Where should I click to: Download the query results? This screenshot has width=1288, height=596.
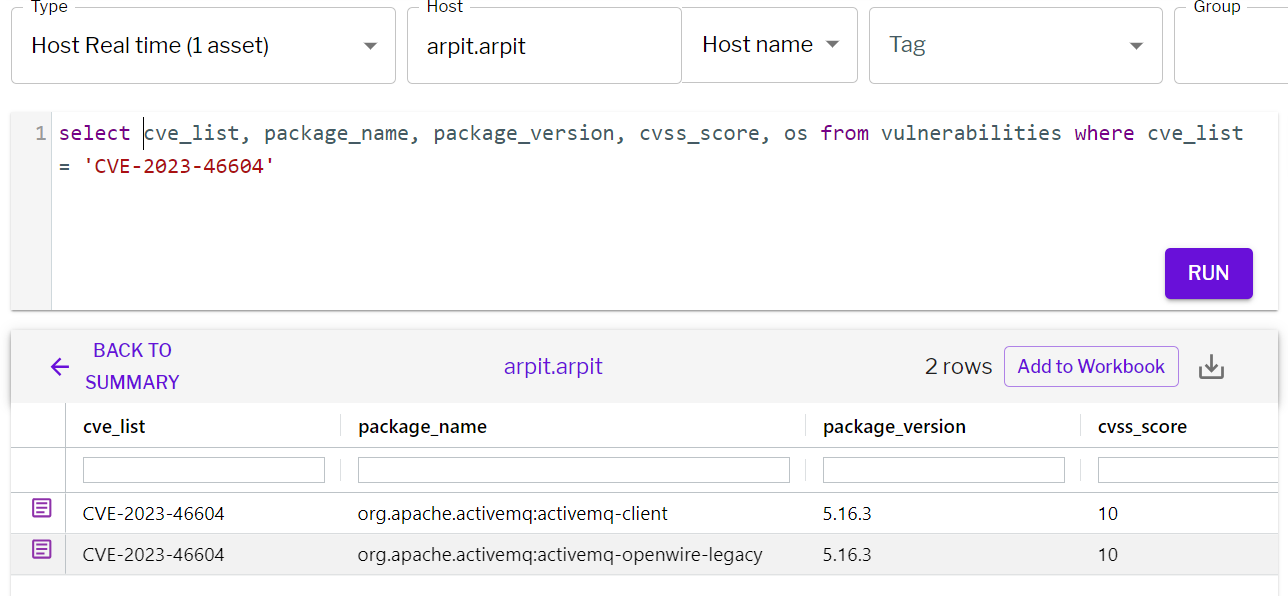[1211, 366]
